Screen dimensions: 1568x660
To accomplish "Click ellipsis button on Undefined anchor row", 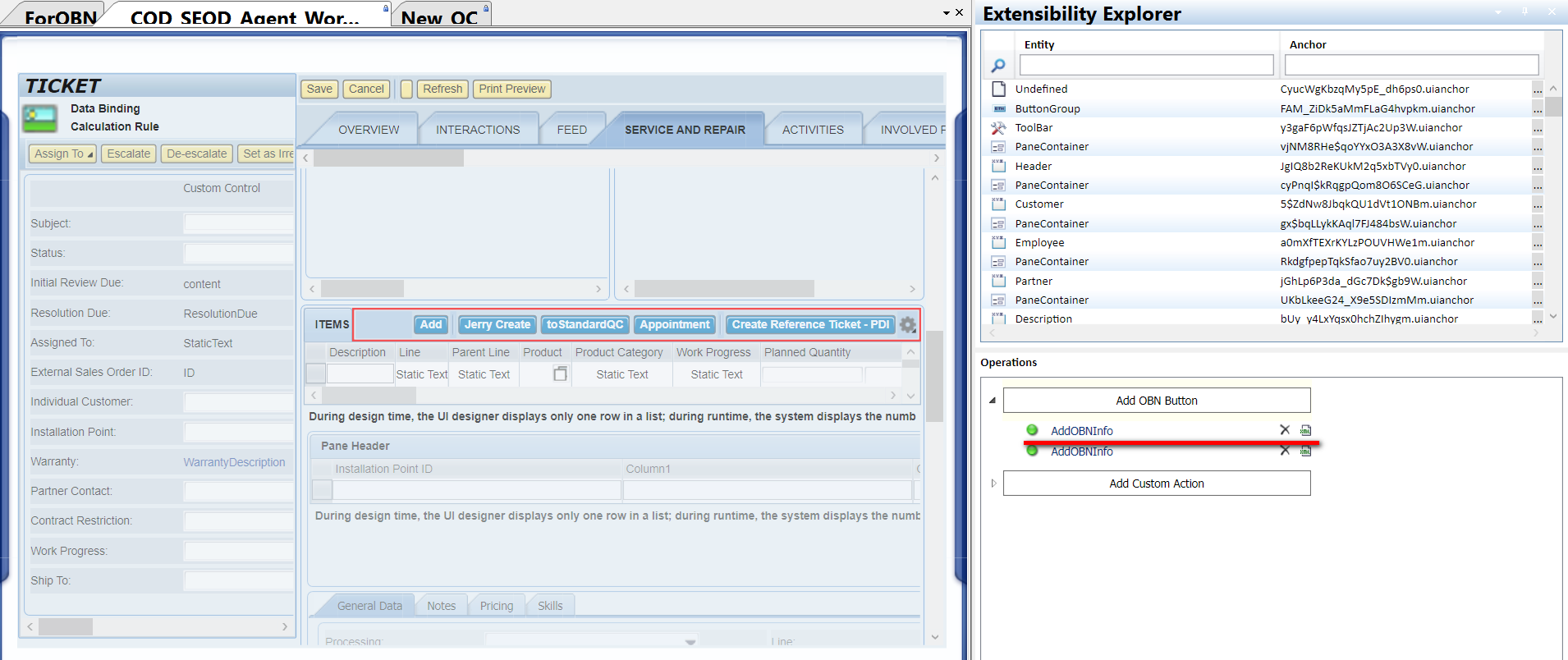I will point(1538,89).
